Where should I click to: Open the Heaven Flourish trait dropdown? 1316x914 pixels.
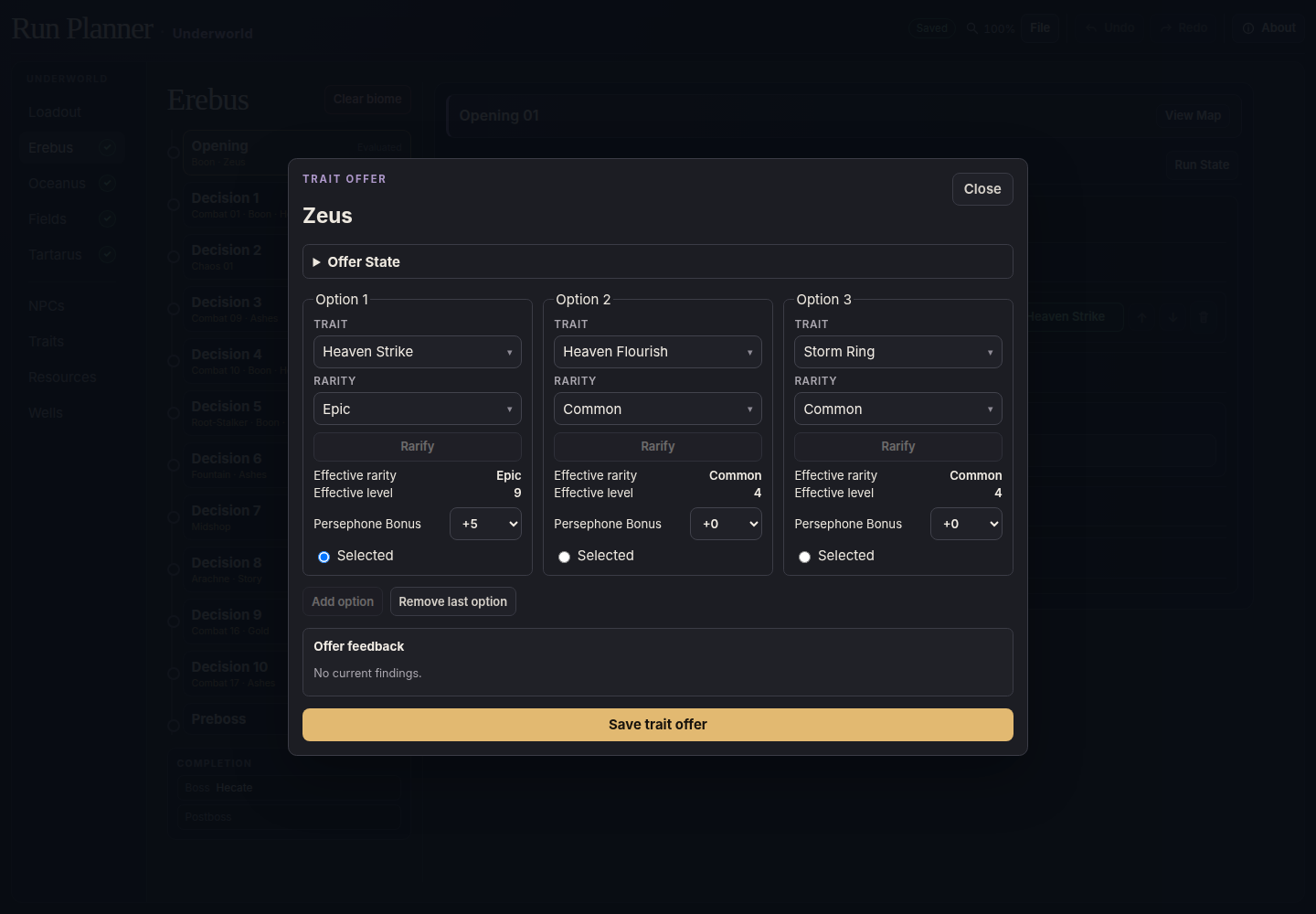658,352
